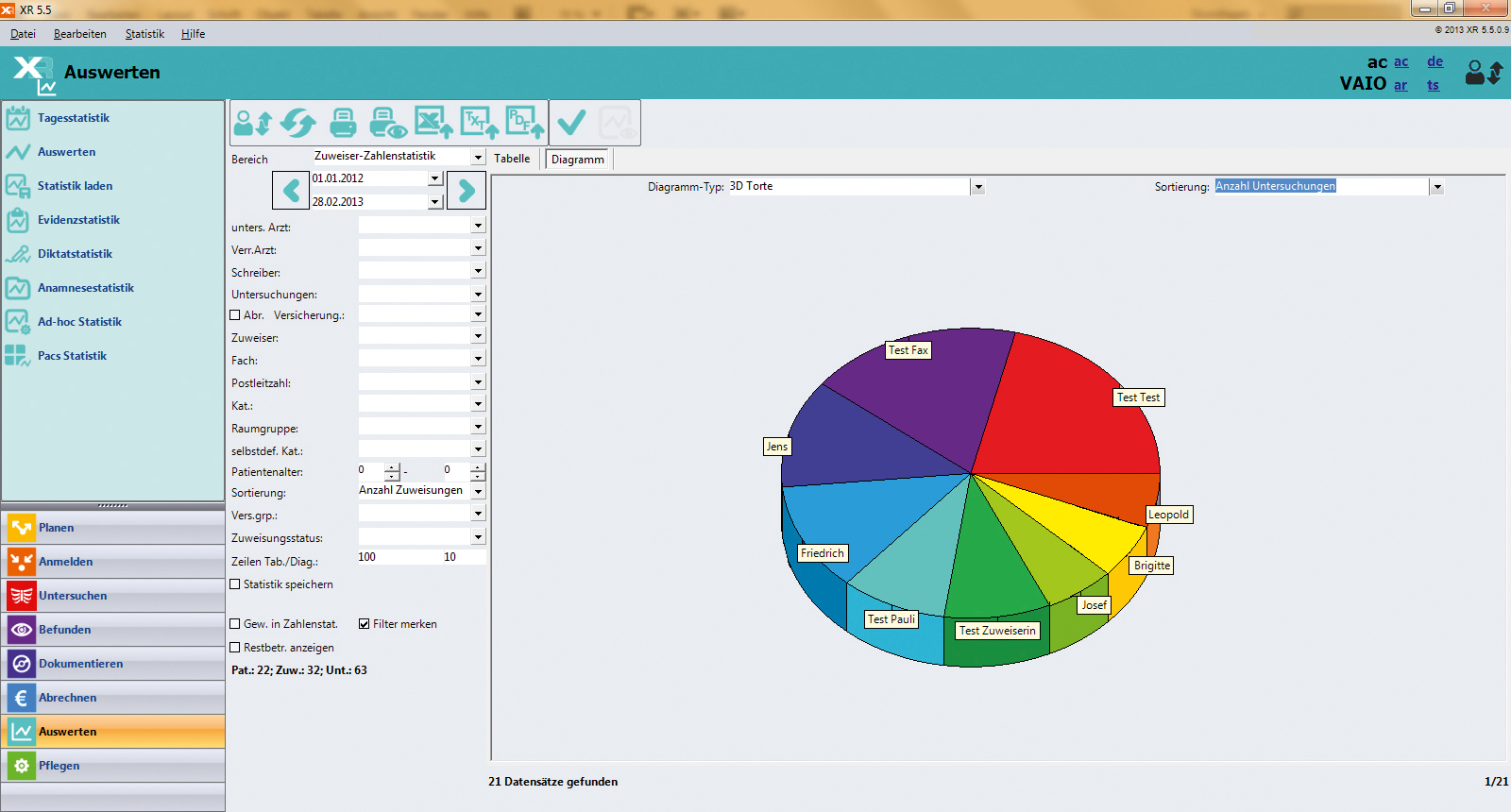Expand the Diagramm-Typ dropdown

[978, 187]
